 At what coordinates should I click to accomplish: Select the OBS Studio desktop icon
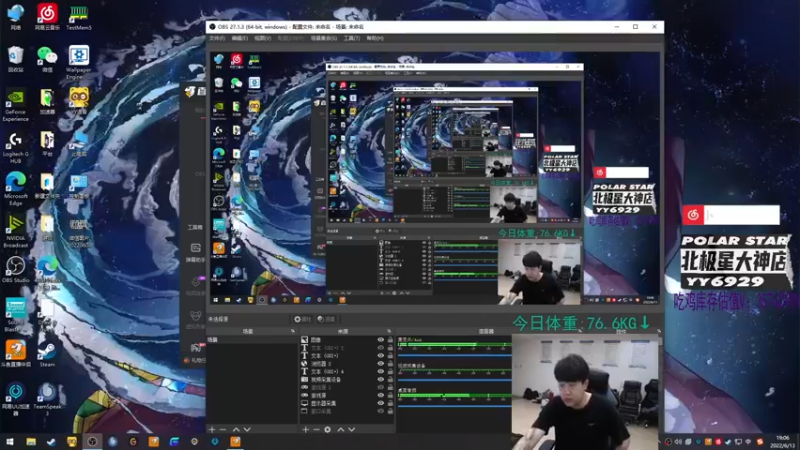point(15,269)
